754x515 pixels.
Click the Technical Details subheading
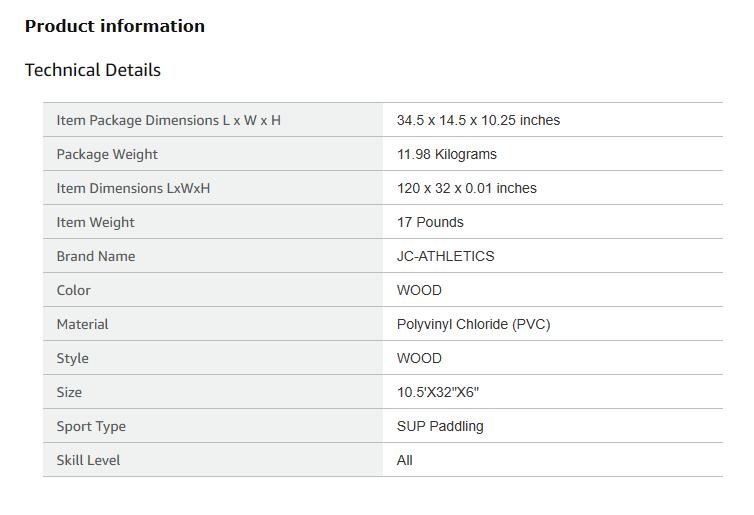[x=93, y=70]
